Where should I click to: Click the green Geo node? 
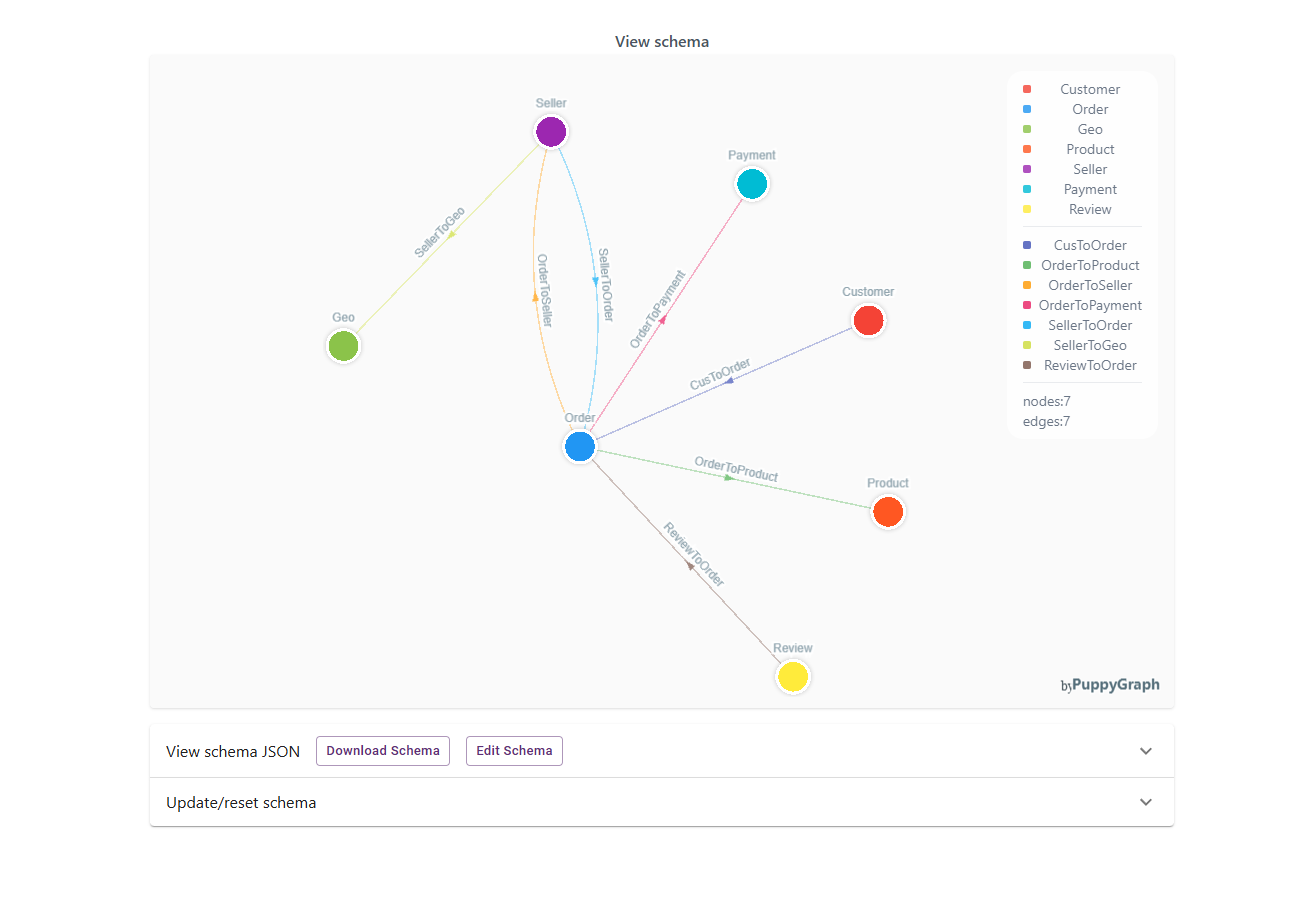(x=343, y=346)
